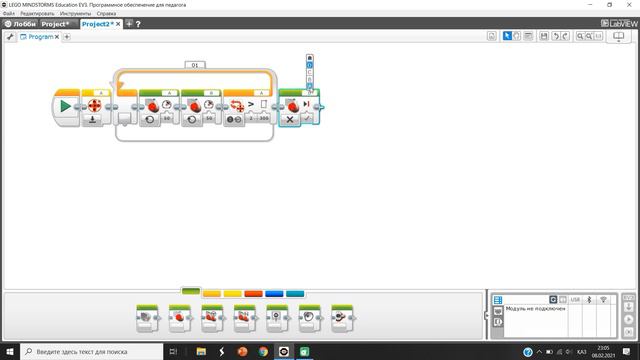This screenshot has width=640, height=360.
Task: Redo the last action
Action: click(565, 36)
